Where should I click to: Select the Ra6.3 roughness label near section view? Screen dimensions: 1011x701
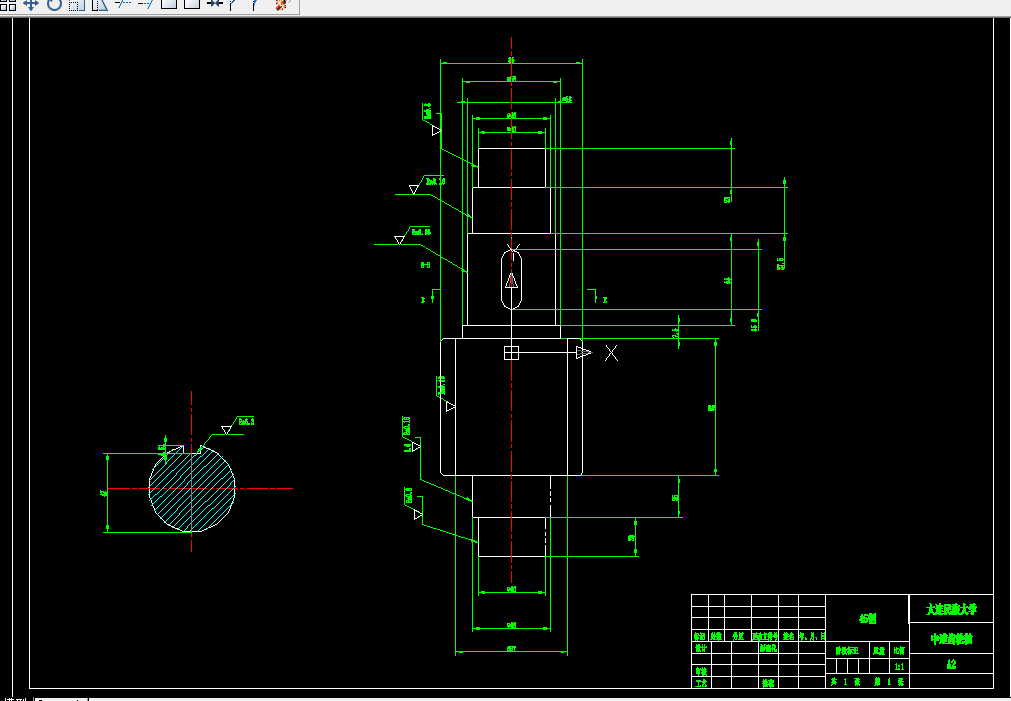[246, 421]
